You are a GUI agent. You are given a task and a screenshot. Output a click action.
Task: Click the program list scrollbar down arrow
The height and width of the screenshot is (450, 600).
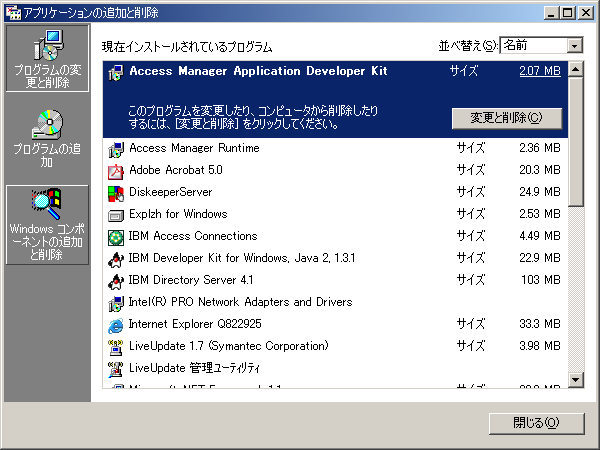click(575, 380)
